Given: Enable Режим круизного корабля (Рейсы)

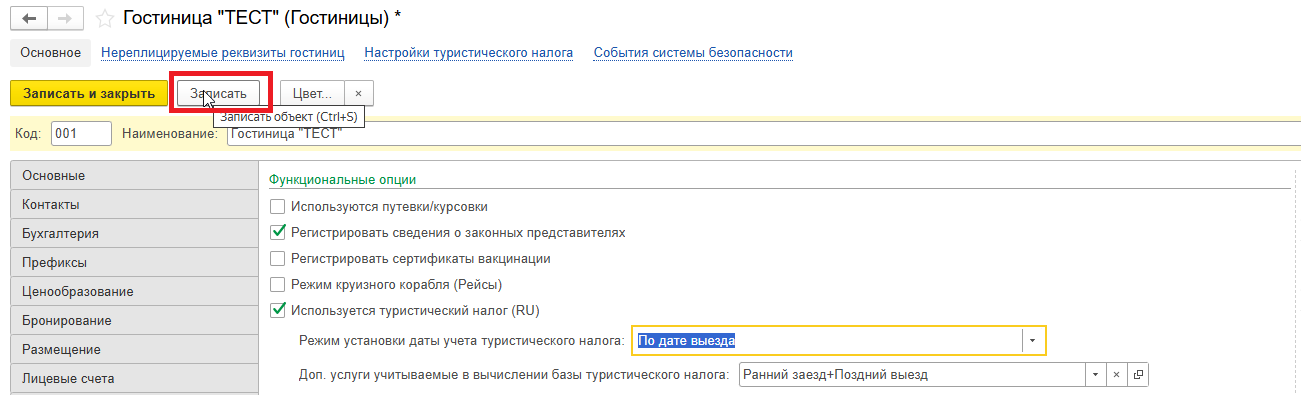Looking at the screenshot, I should [278, 285].
